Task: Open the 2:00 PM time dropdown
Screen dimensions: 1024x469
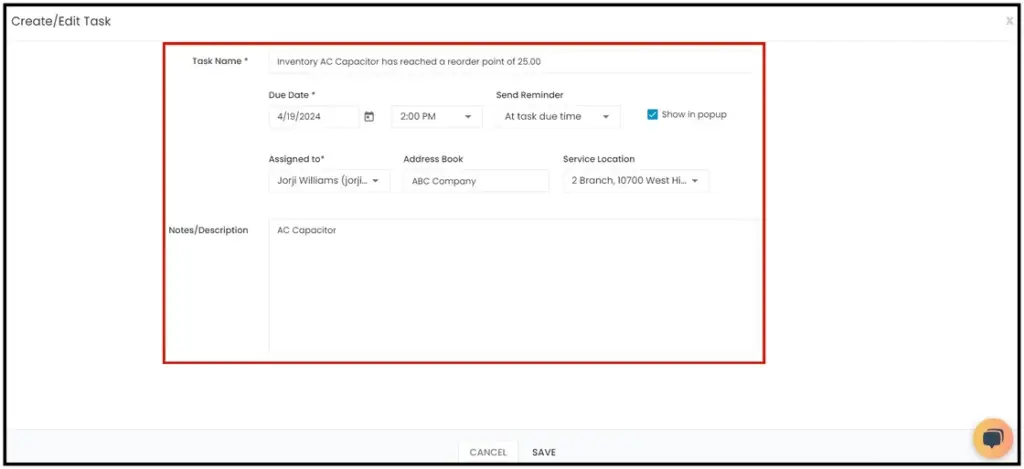Action: [436, 116]
